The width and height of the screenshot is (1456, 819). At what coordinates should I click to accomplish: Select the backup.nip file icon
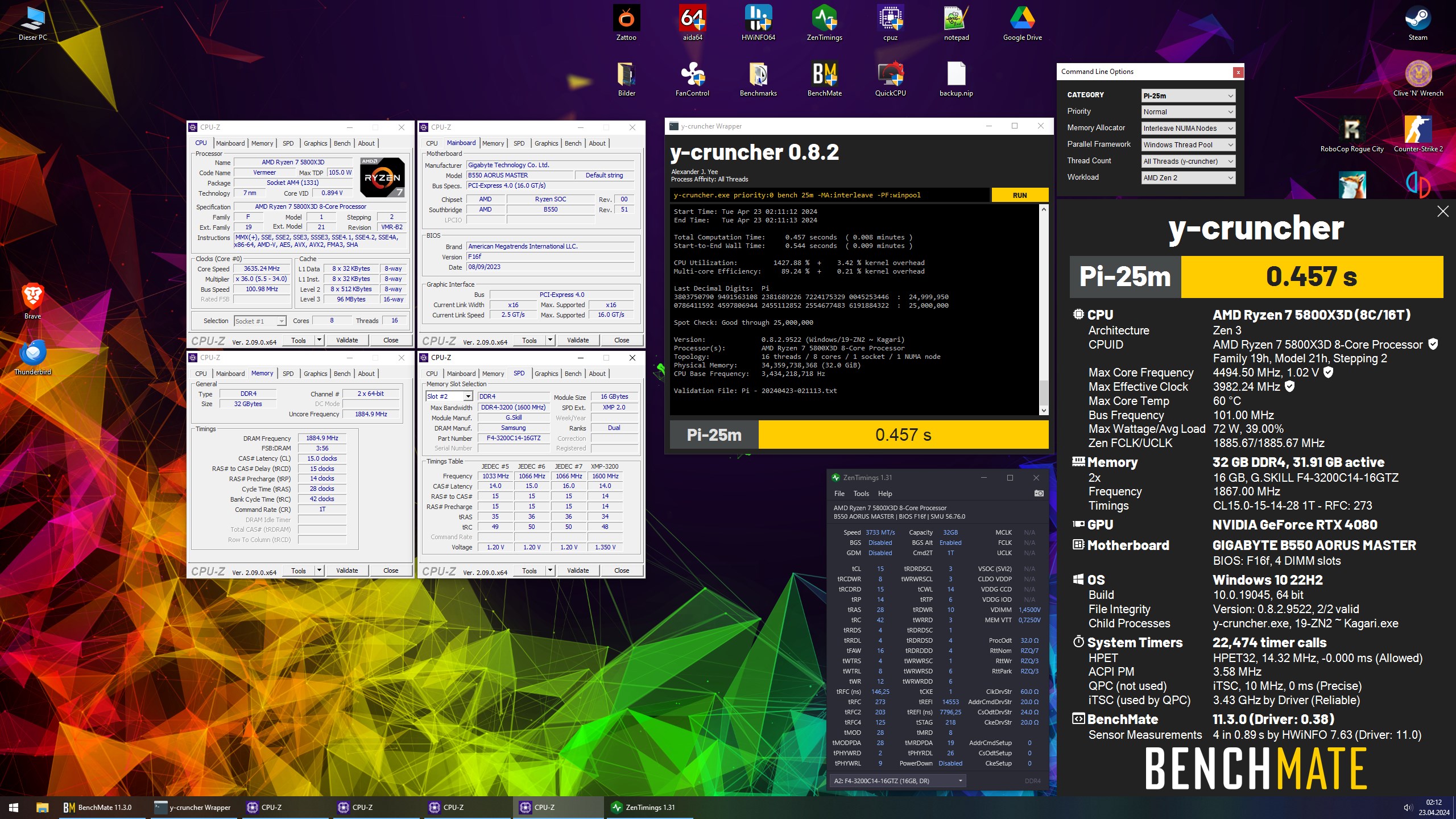tap(956, 78)
